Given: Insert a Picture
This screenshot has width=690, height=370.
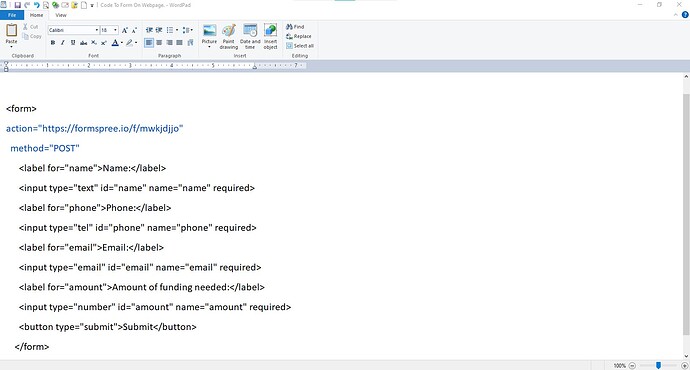Looking at the screenshot, I should click(209, 33).
